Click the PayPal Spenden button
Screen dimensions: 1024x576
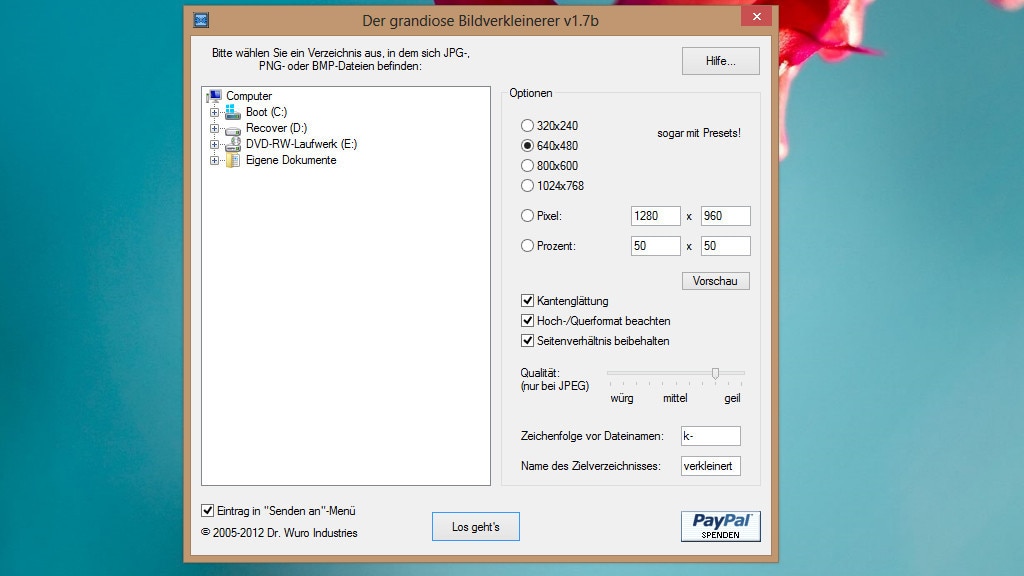pyautogui.click(x=720, y=526)
